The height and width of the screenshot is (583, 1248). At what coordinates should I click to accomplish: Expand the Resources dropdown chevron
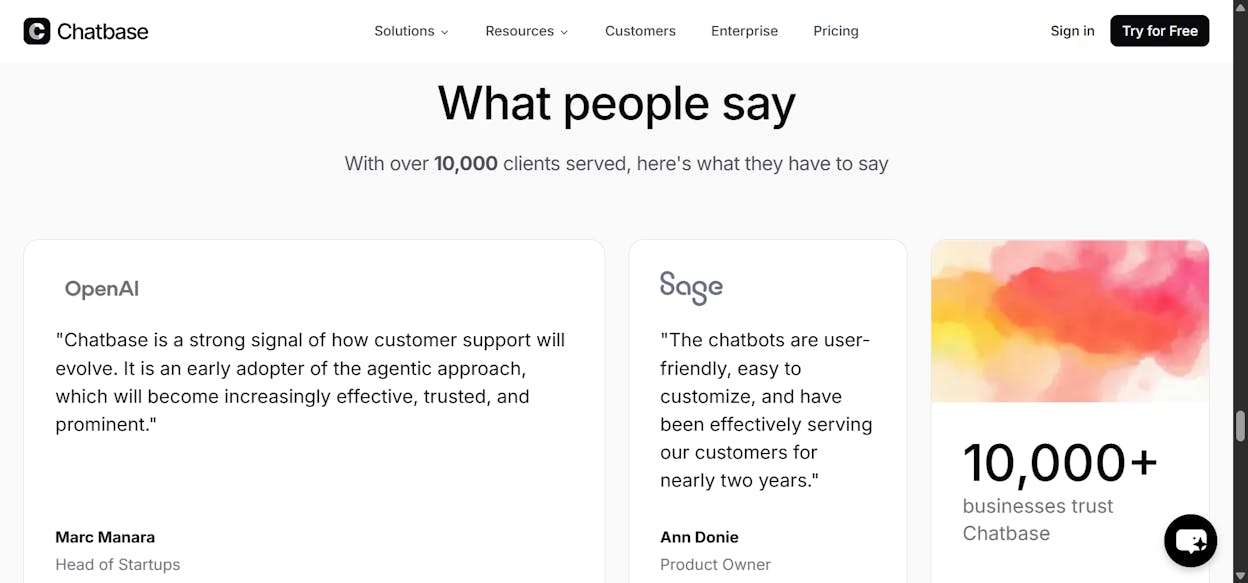pyautogui.click(x=564, y=32)
